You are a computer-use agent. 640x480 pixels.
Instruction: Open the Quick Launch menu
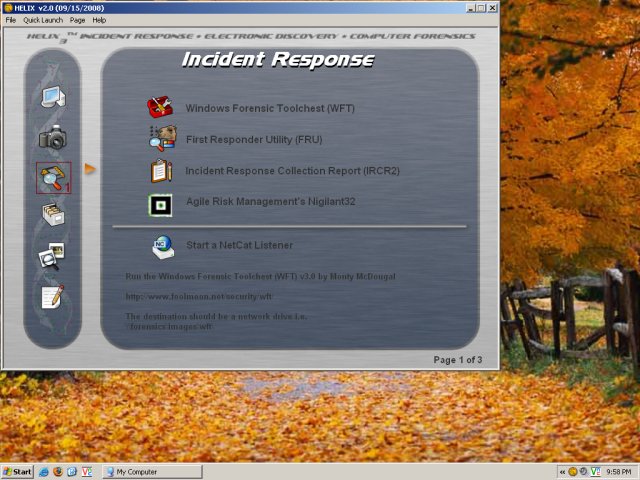click(x=43, y=20)
